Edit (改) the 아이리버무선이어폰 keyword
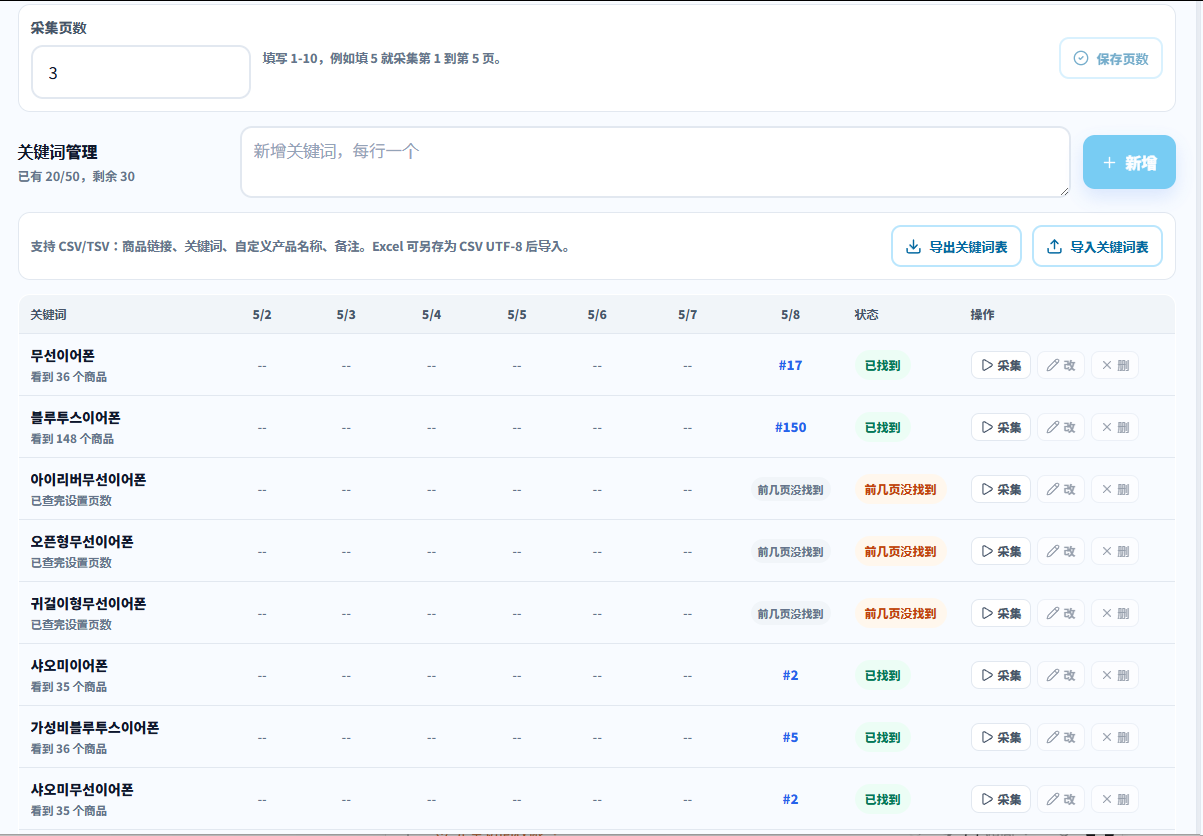 1061,489
